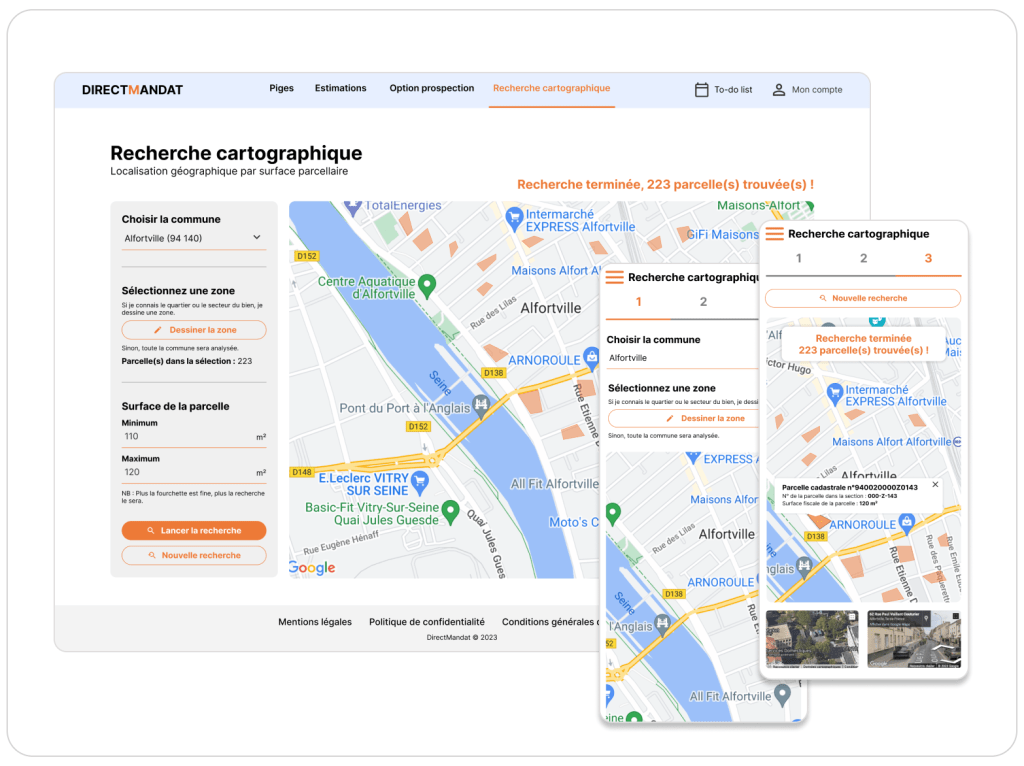Go to the Piges navigation item
The image size is (1024, 766).
[281, 88]
